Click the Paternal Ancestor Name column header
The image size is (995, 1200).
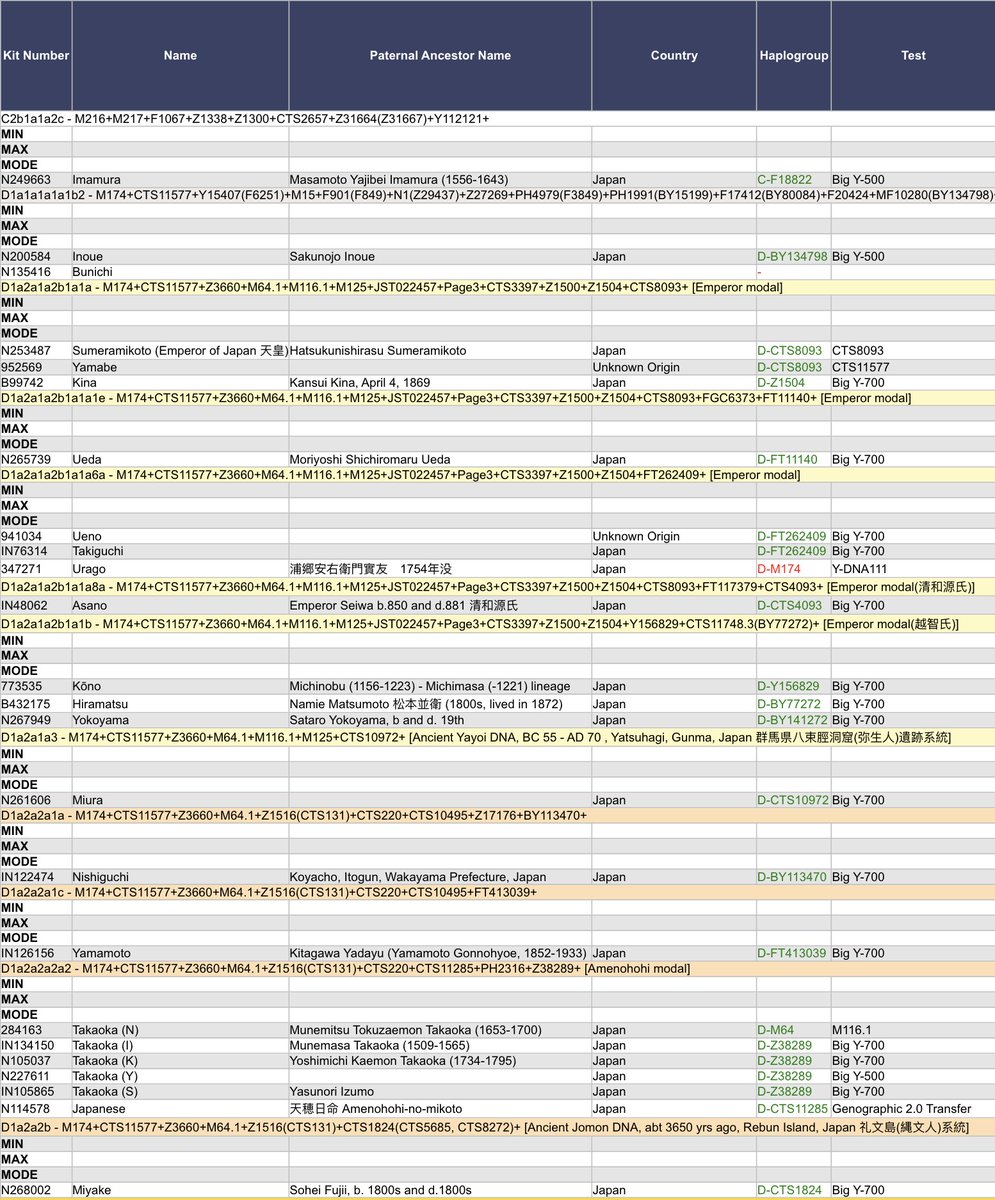(x=440, y=56)
